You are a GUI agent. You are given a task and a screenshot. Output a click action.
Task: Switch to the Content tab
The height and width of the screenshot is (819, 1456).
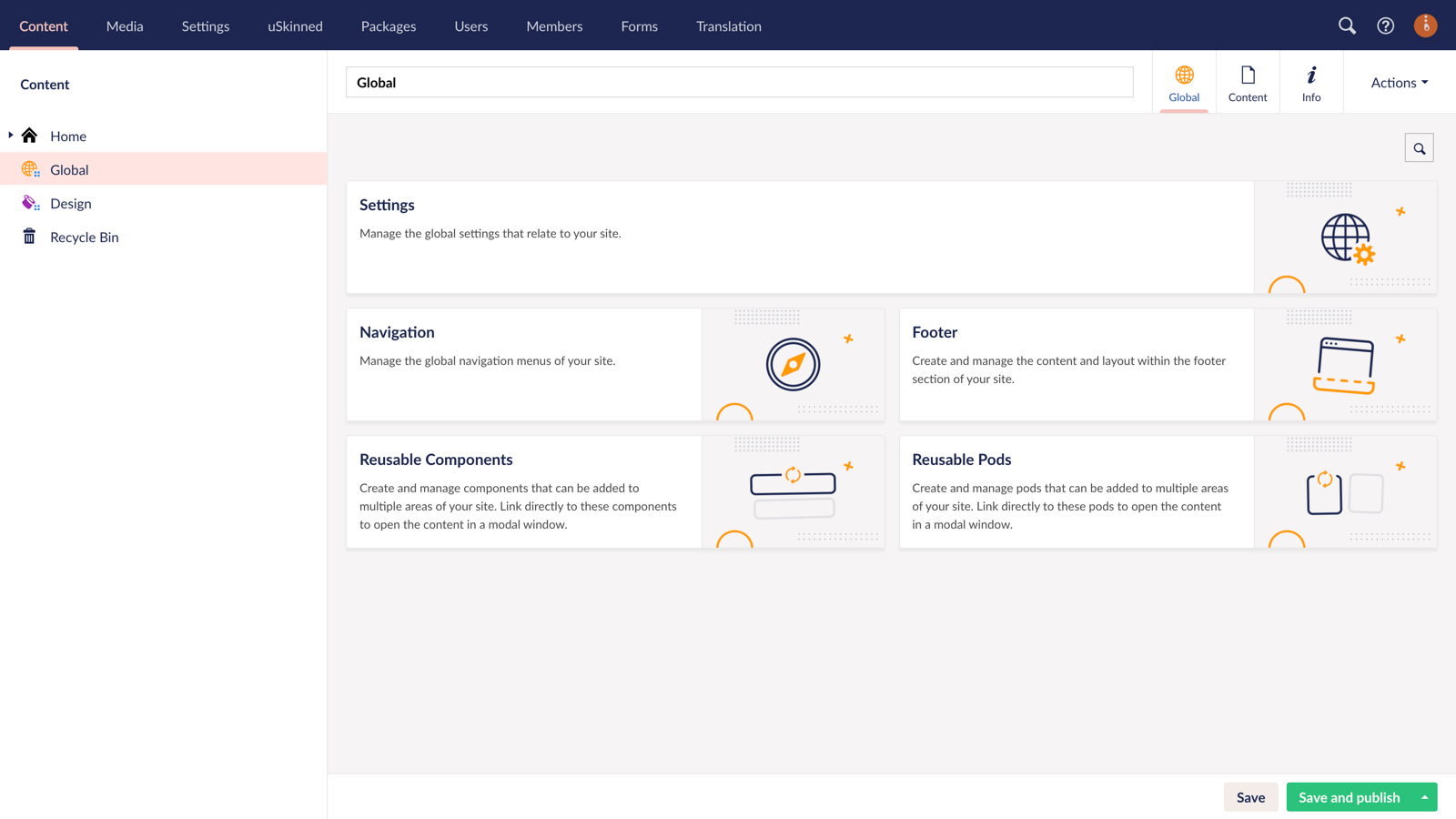tap(1248, 81)
